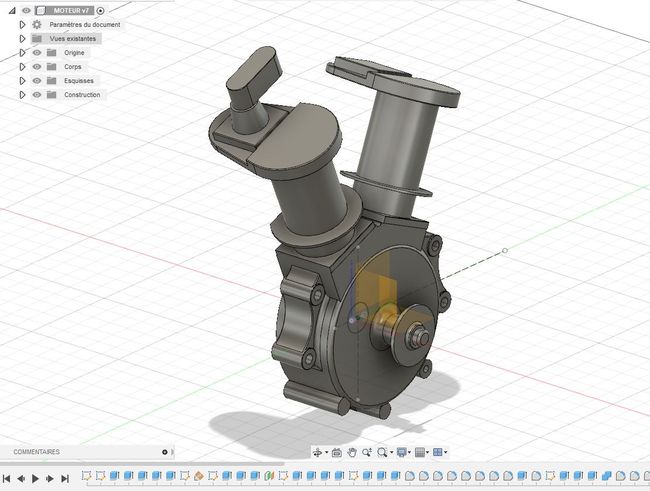Image resolution: width=650 pixels, height=491 pixels.
Task: Click the Grid and Snaps icon
Action: coord(420,452)
